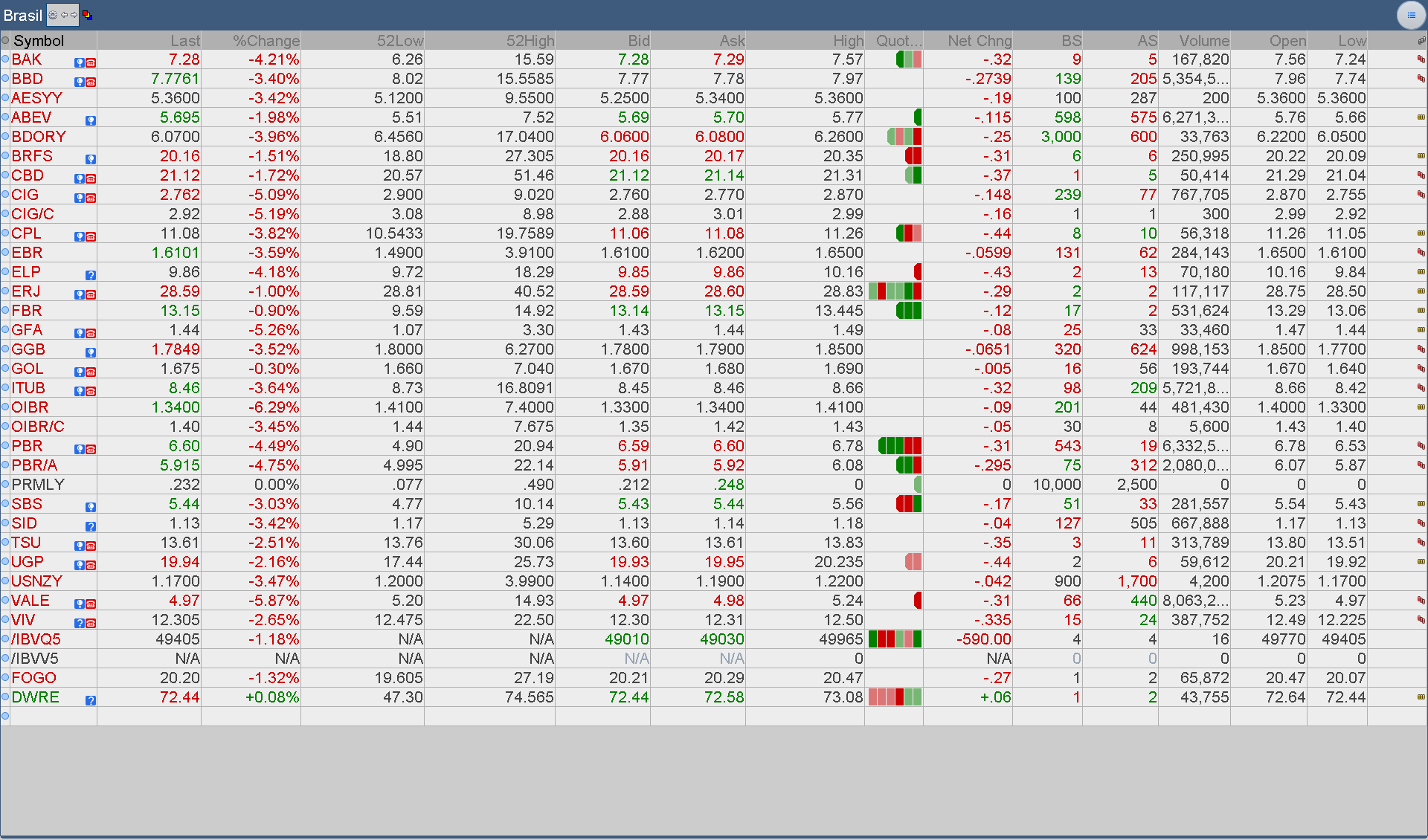The width and height of the screenshot is (1428, 840).
Task: Click the multicolor link squares icon
Action: 87,15
